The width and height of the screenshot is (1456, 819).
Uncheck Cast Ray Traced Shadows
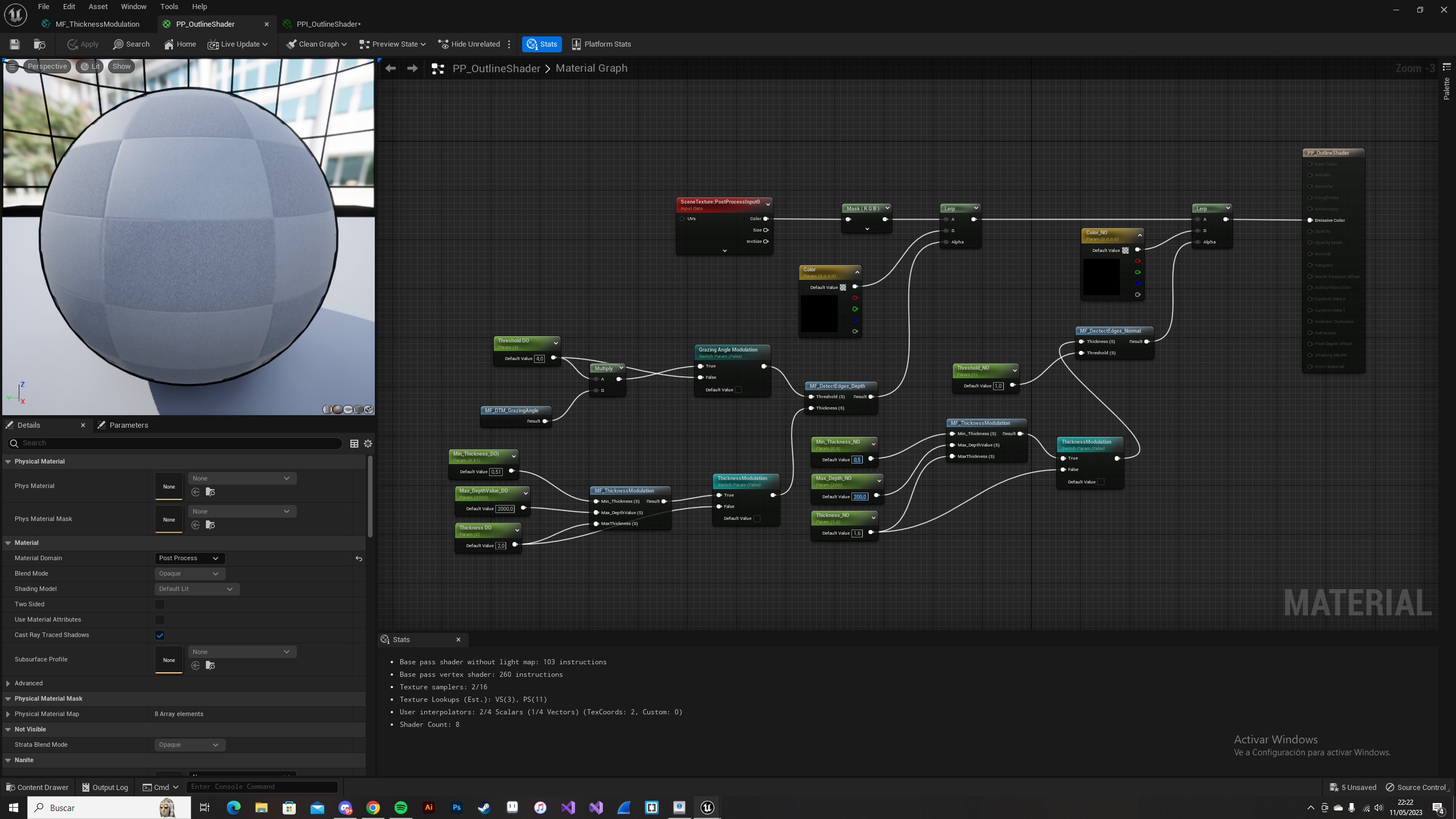coord(160,635)
